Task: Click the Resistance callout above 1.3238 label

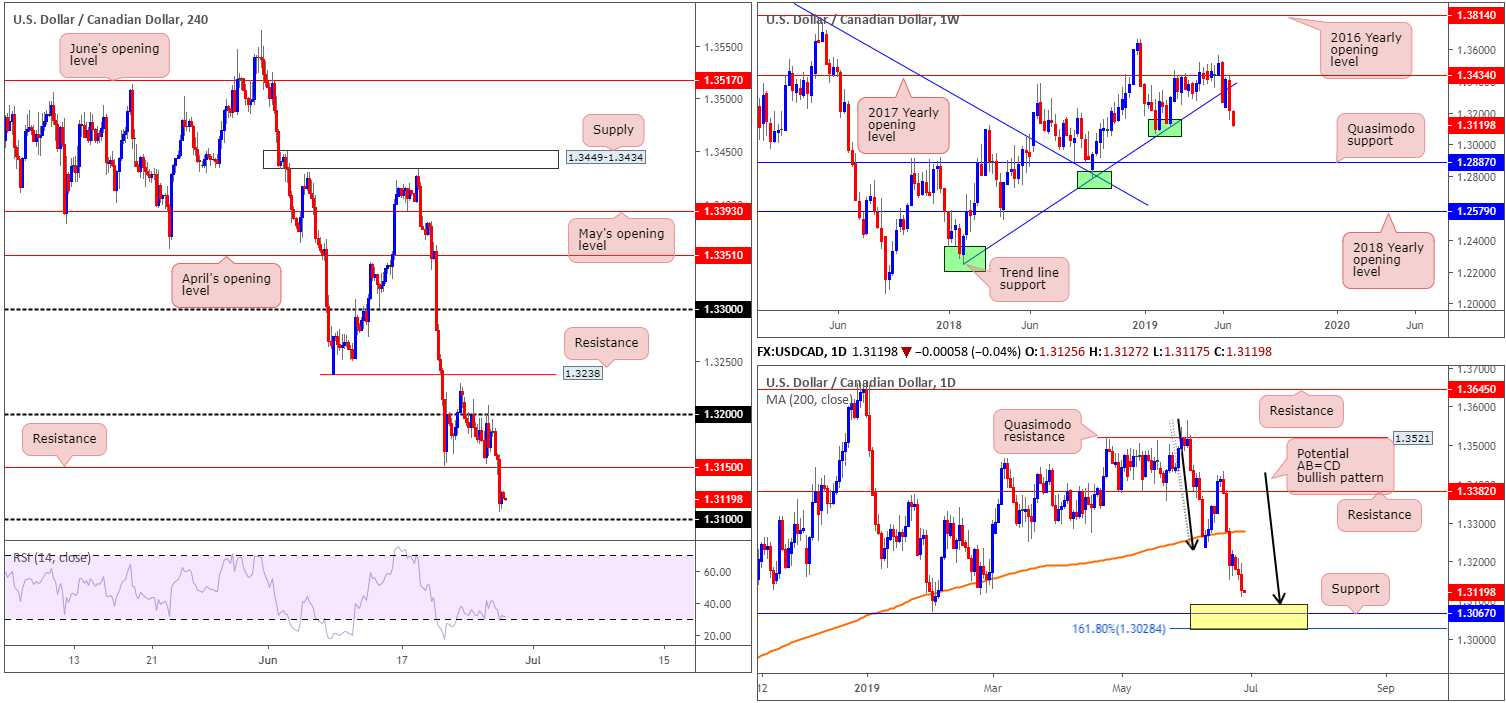Action: [x=606, y=343]
